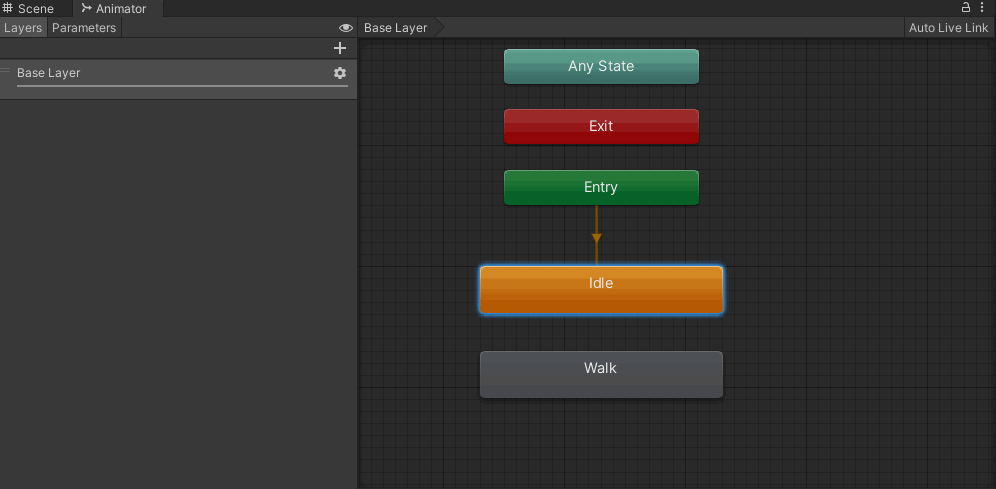This screenshot has height=489, width=996.
Task: Select the Exit node
Action: coord(601,126)
